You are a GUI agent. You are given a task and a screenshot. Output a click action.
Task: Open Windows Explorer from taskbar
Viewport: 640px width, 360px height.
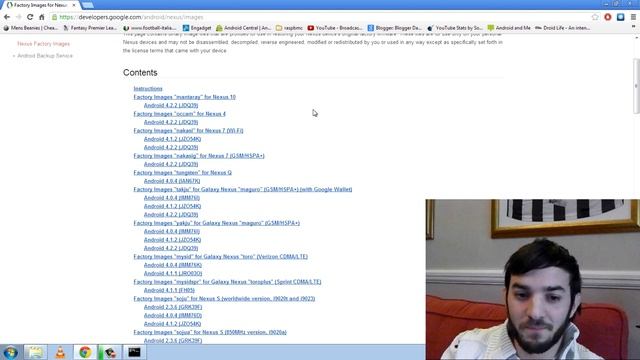point(36,352)
